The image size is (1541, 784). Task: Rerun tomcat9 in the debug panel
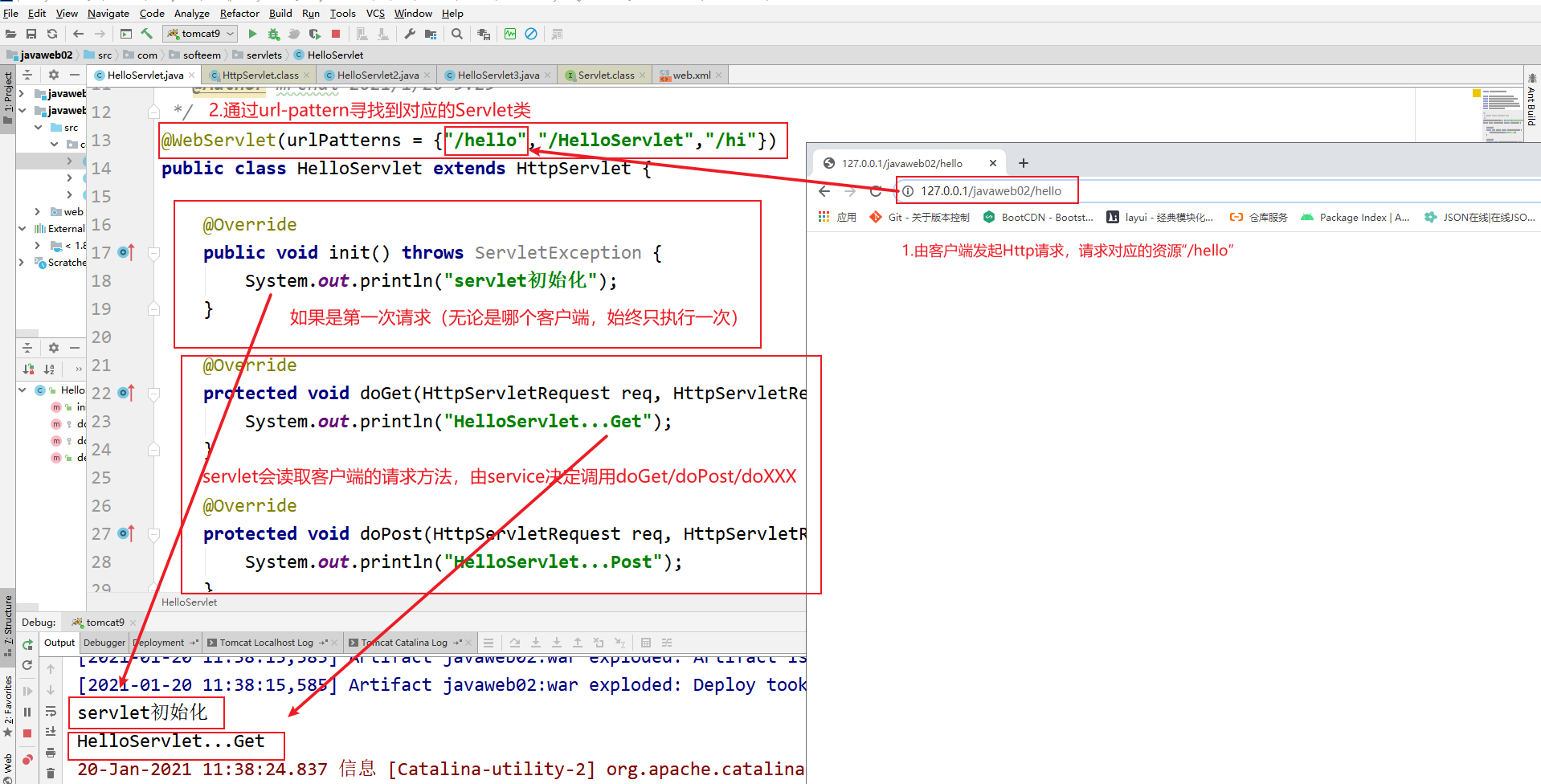pyautogui.click(x=27, y=644)
